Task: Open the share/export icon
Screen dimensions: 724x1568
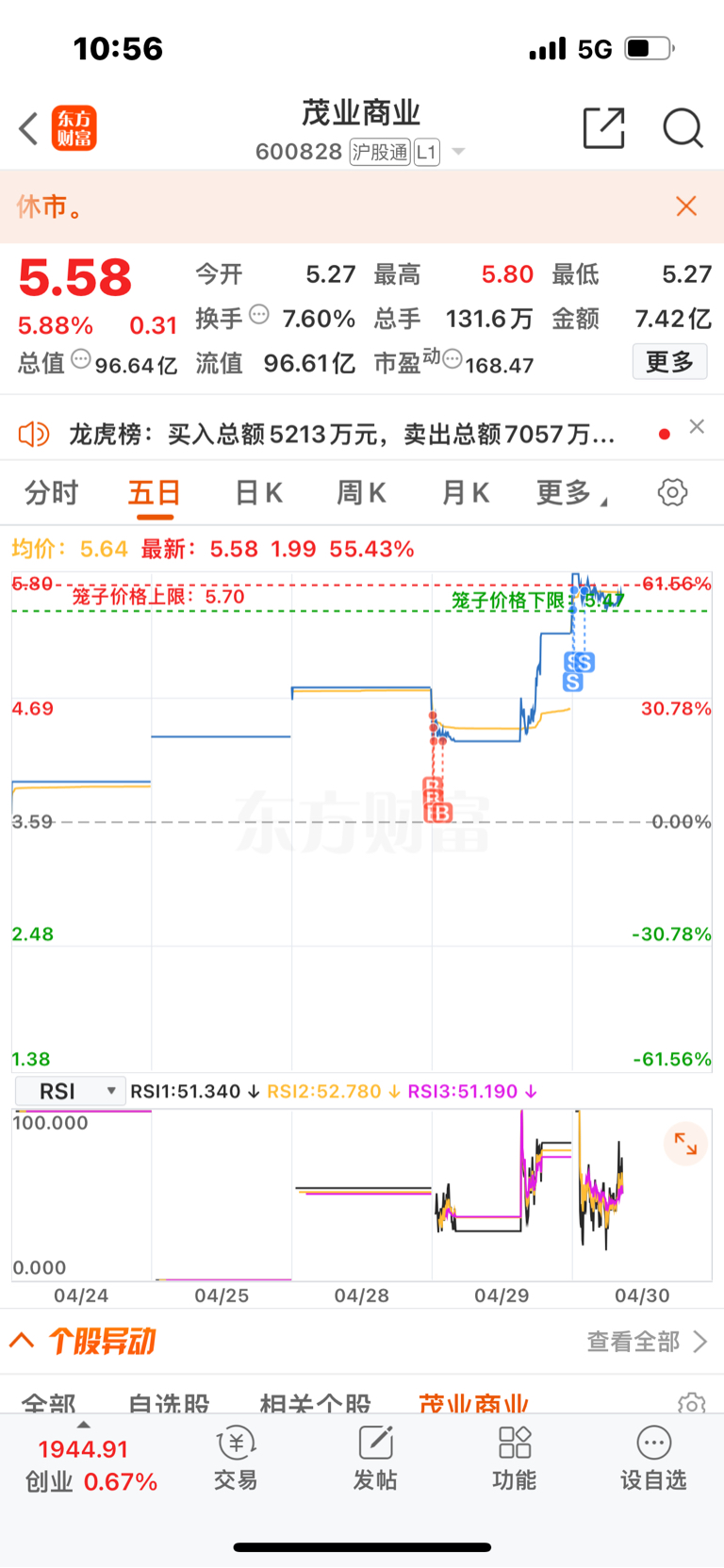Action: [603, 128]
